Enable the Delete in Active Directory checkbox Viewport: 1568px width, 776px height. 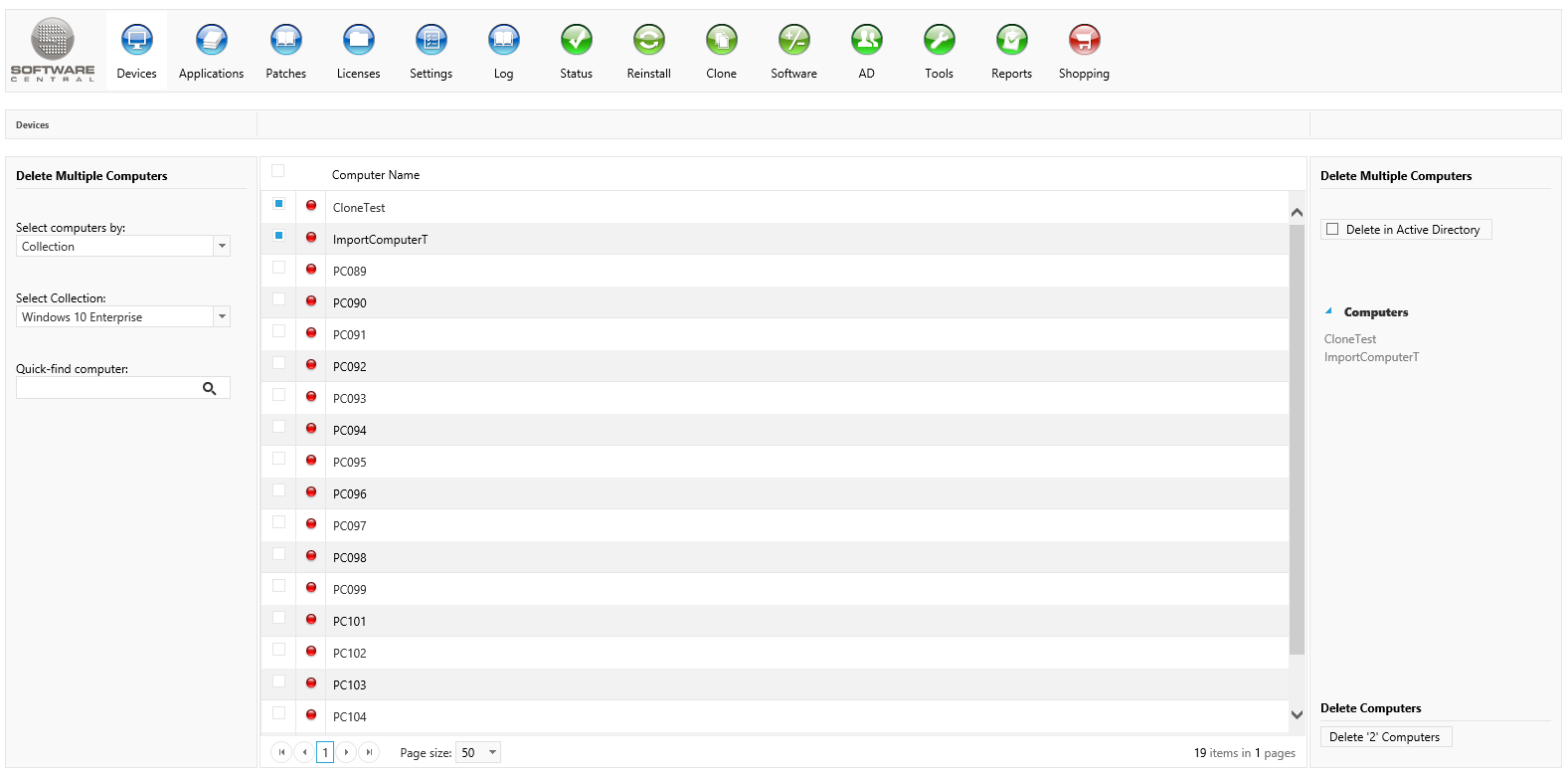(x=1332, y=229)
